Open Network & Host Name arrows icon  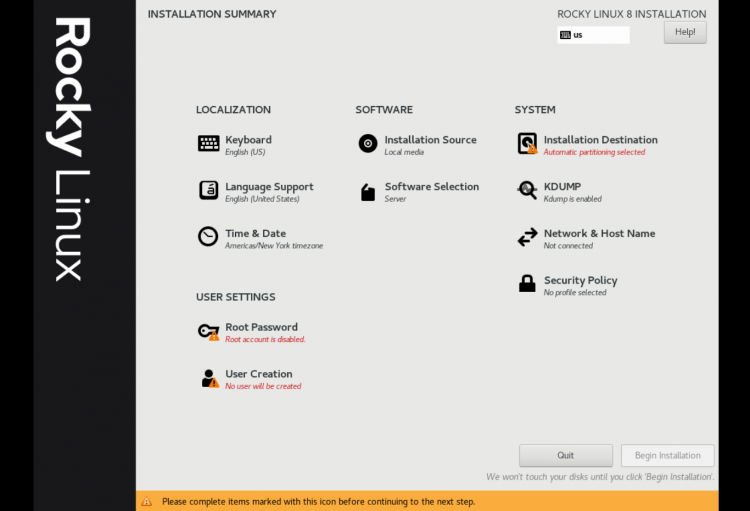tap(527, 237)
